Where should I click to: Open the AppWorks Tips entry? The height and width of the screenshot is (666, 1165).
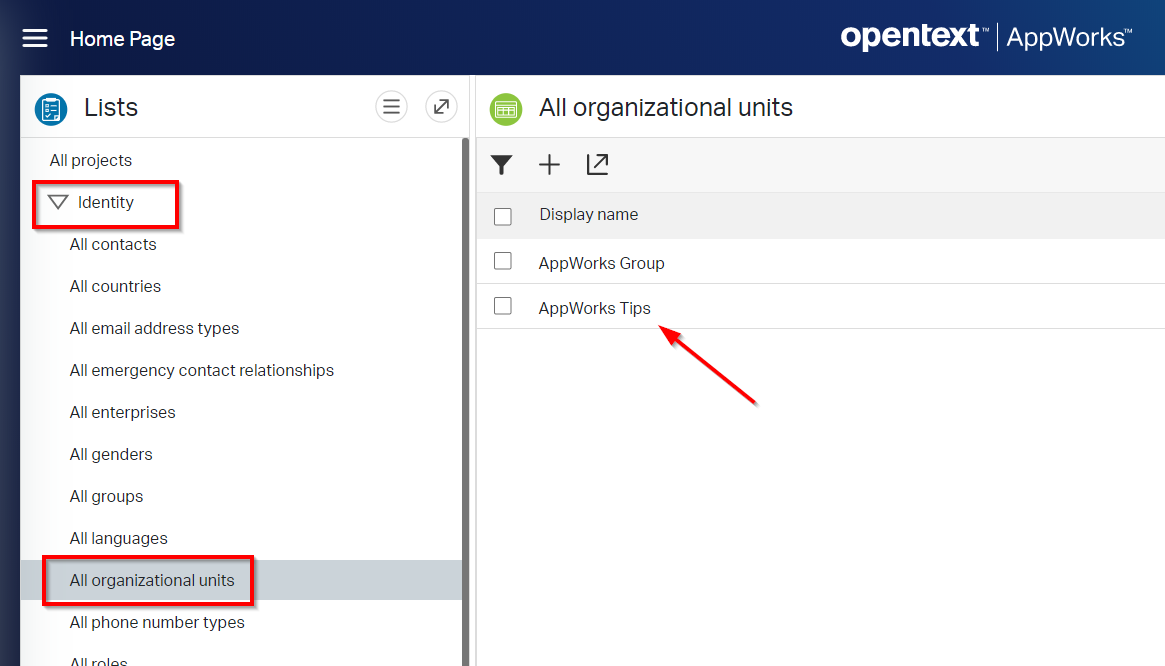pyautogui.click(x=594, y=308)
